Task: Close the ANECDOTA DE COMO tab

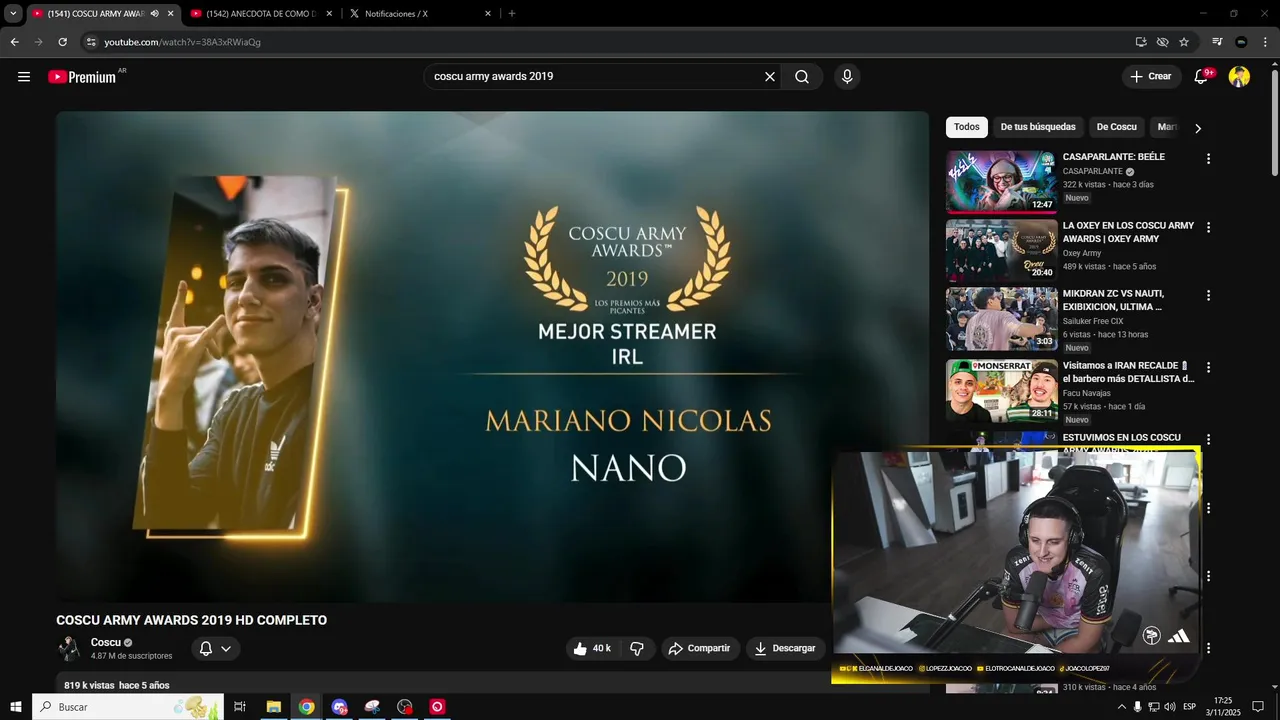Action: 329,14
